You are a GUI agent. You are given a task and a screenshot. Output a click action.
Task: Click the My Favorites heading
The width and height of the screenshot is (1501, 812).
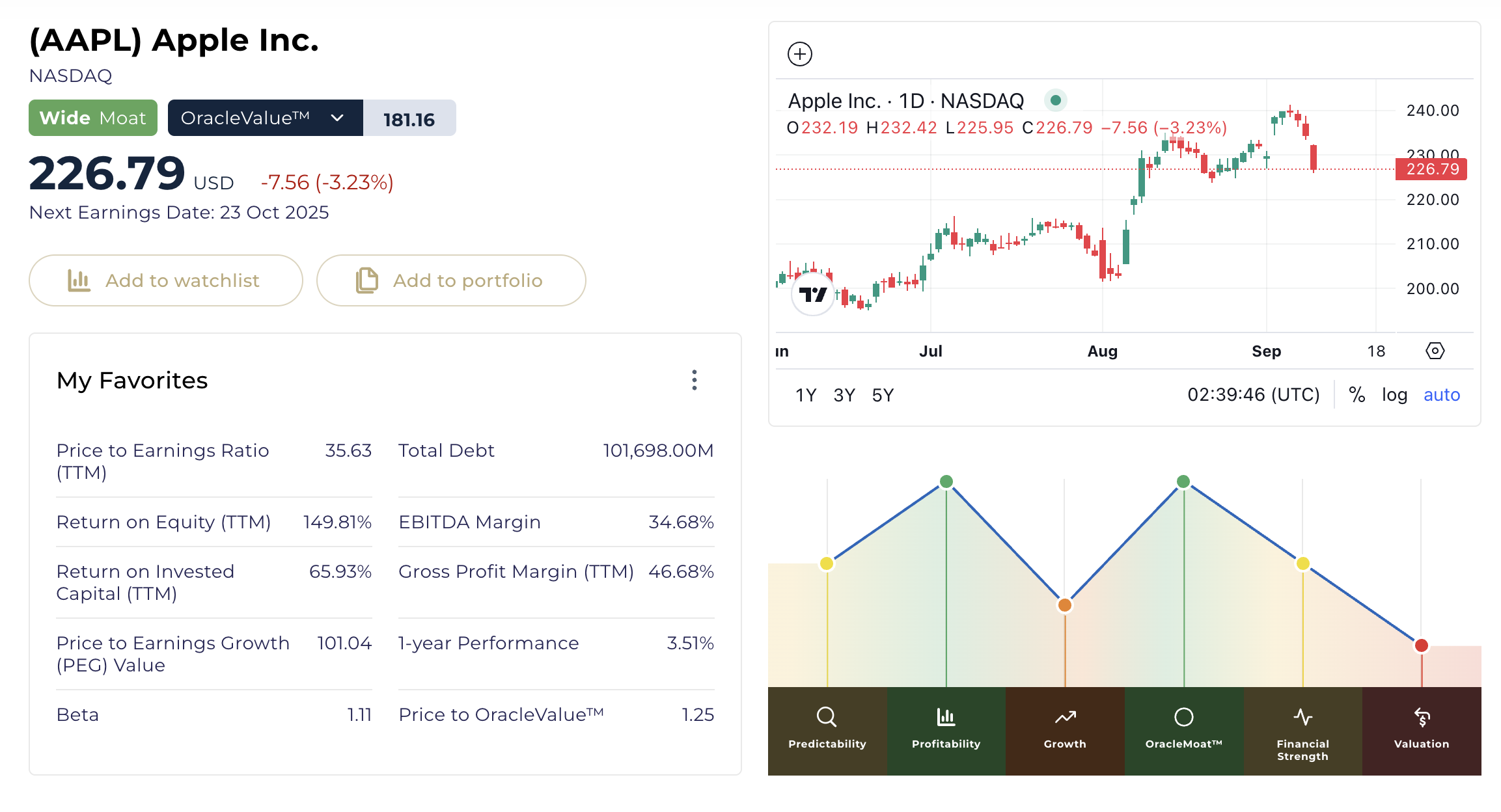(132, 381)
